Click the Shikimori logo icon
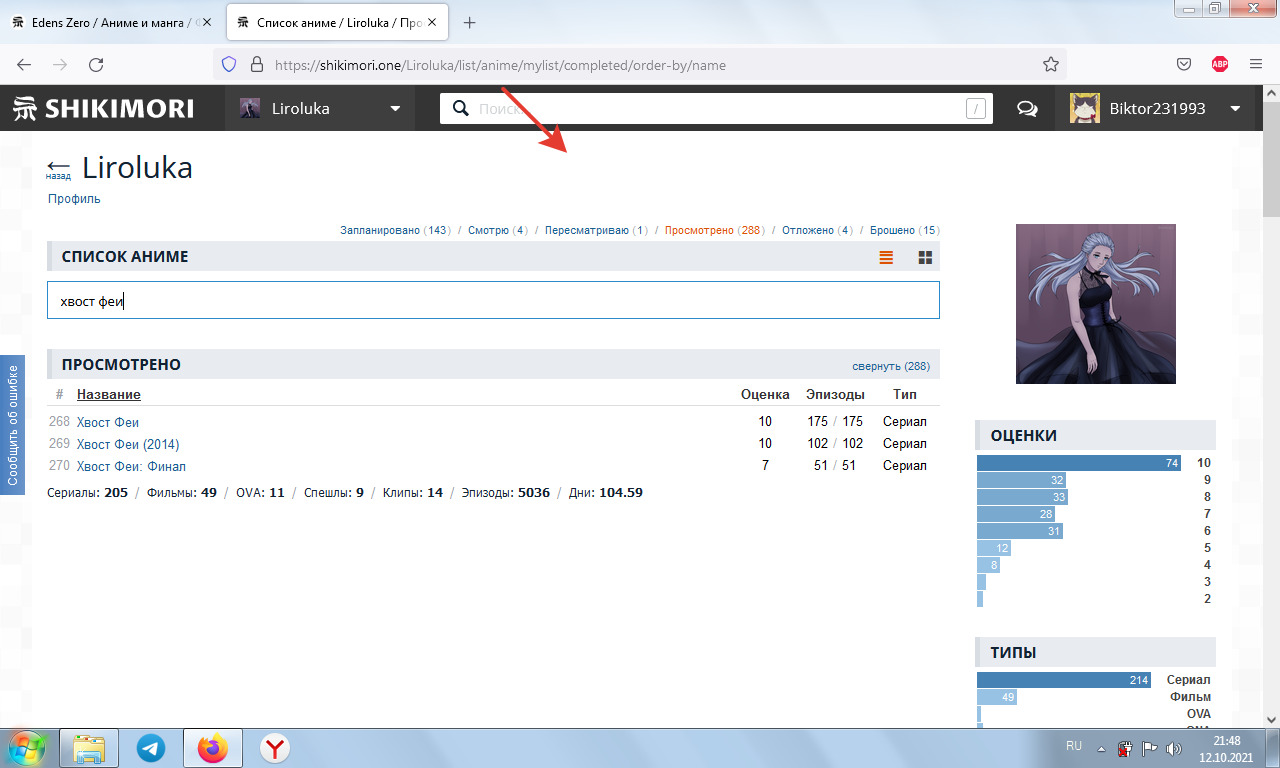 (24, 109)
